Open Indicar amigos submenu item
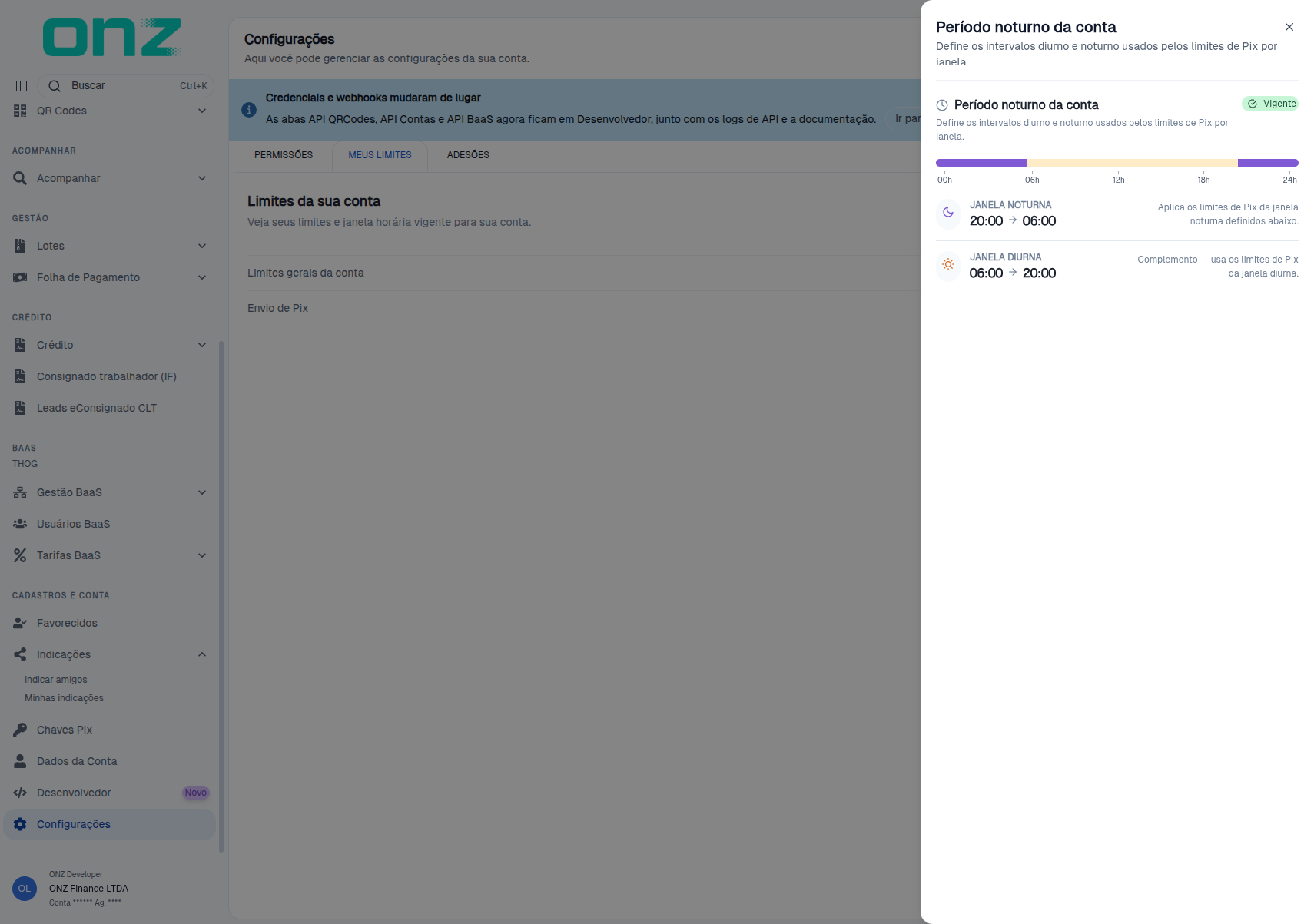The height and width of the screenshot is (924, 1314). tap(56, 680)
